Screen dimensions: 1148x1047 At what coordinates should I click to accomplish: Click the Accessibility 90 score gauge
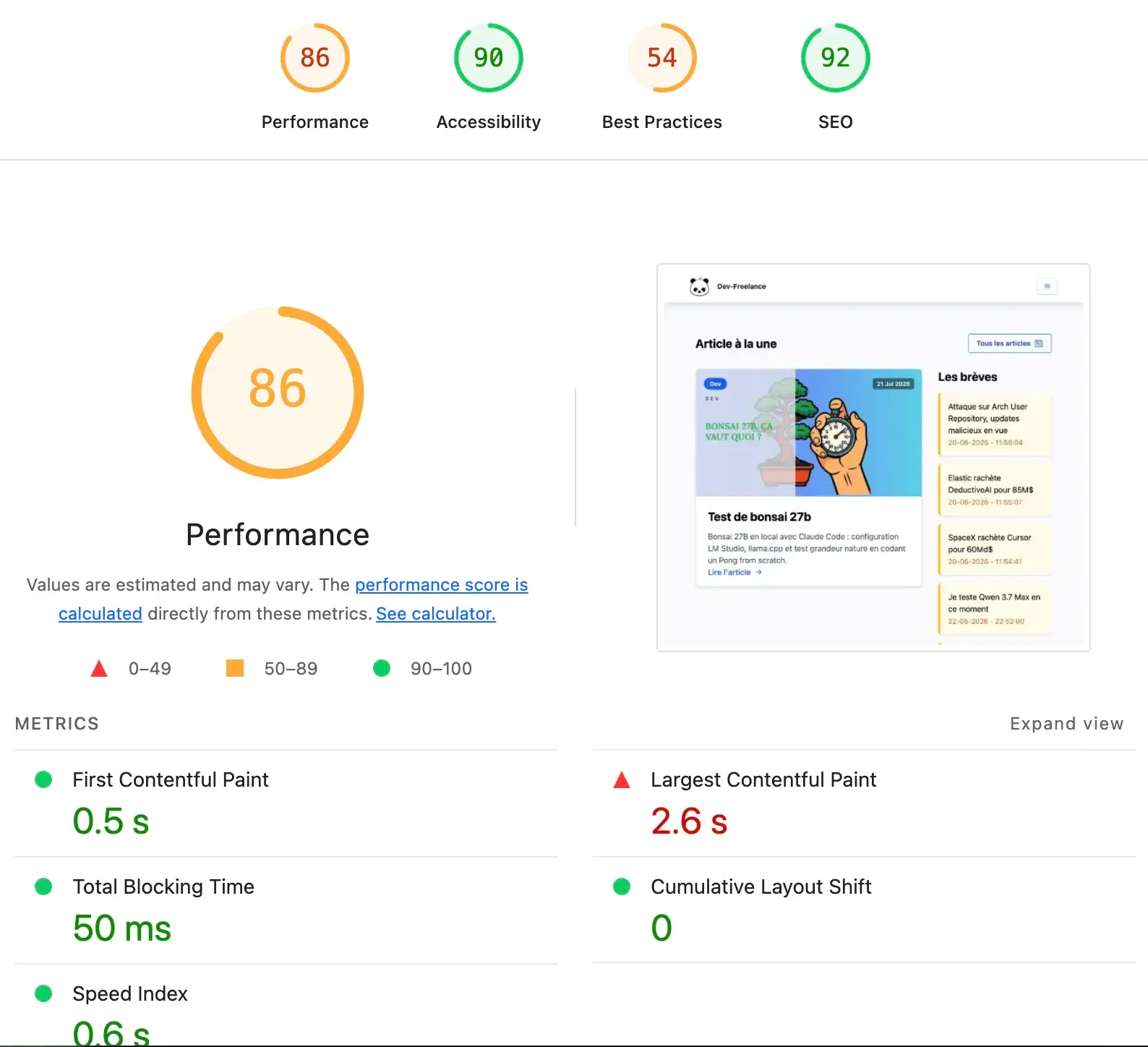click(x=489, y=58)
